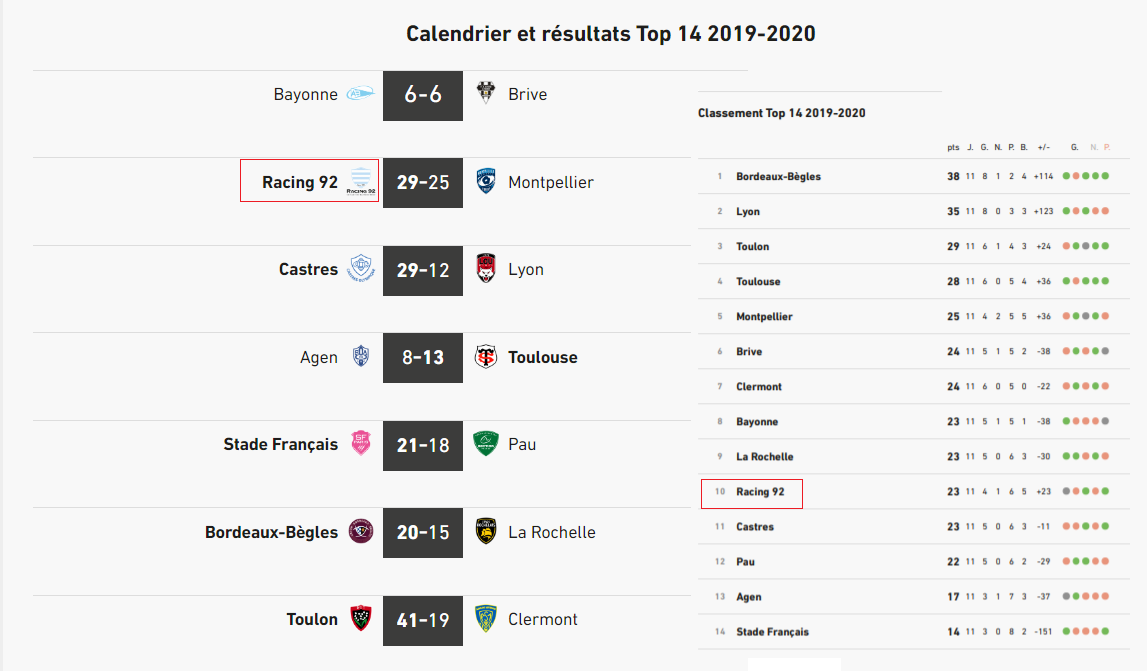Click the Bordeaux-Bègles club logo
This screenshot has height=671, width=1147.
(360, 532)
